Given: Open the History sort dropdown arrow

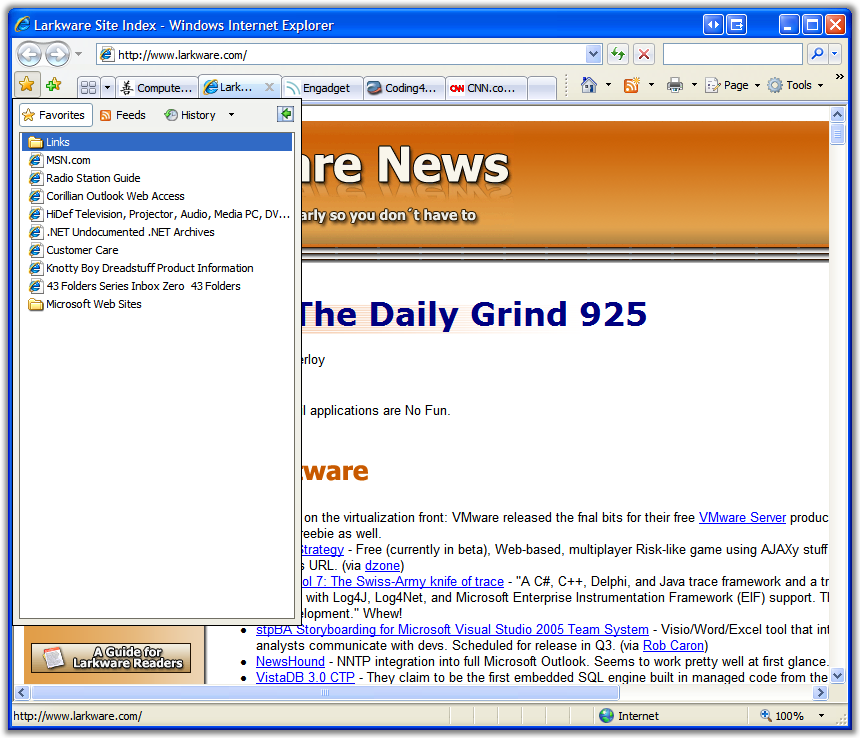Looking at the screenshot, I should 231,115.
